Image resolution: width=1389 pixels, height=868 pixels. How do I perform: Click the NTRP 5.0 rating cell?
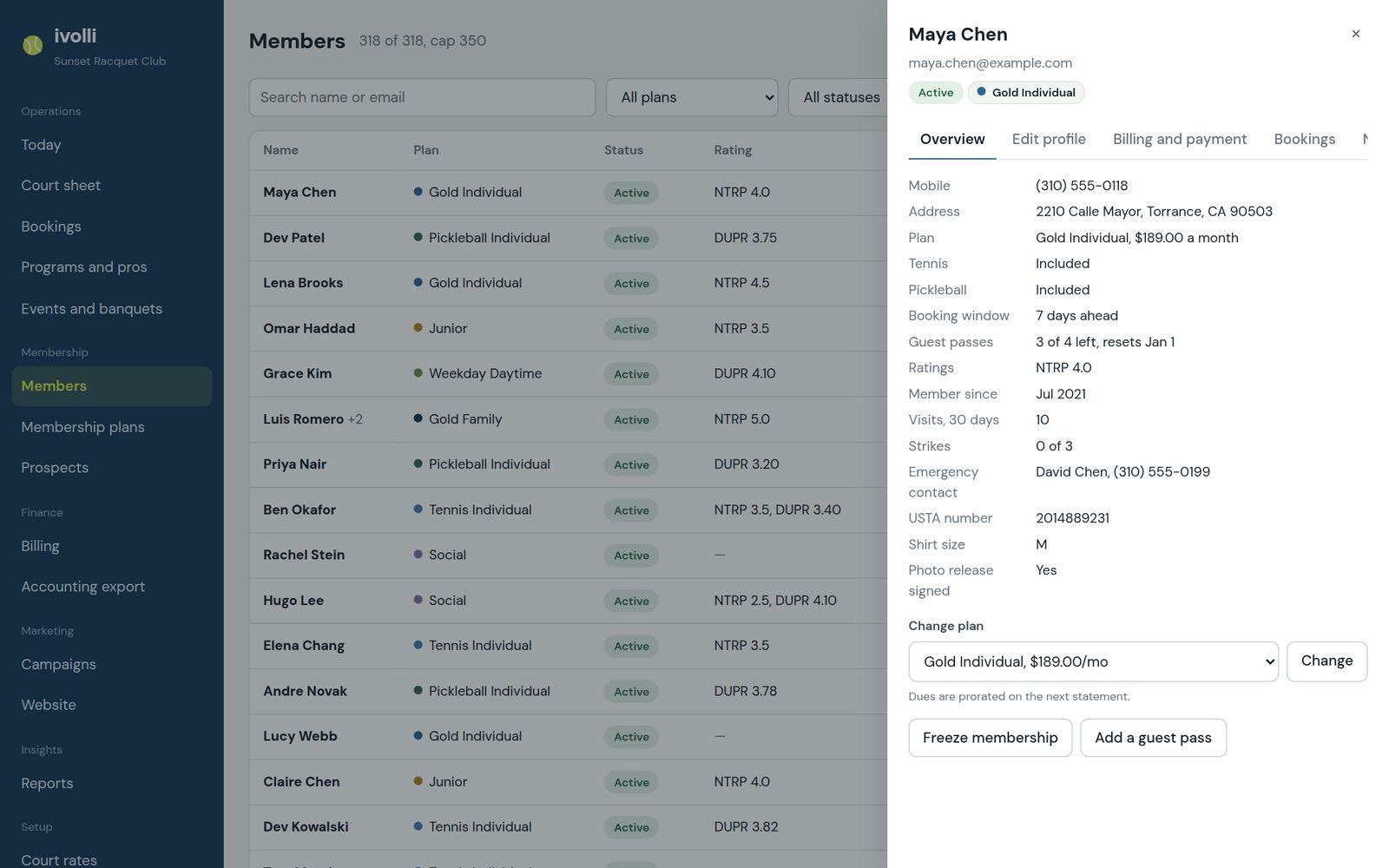coord(742,419)
